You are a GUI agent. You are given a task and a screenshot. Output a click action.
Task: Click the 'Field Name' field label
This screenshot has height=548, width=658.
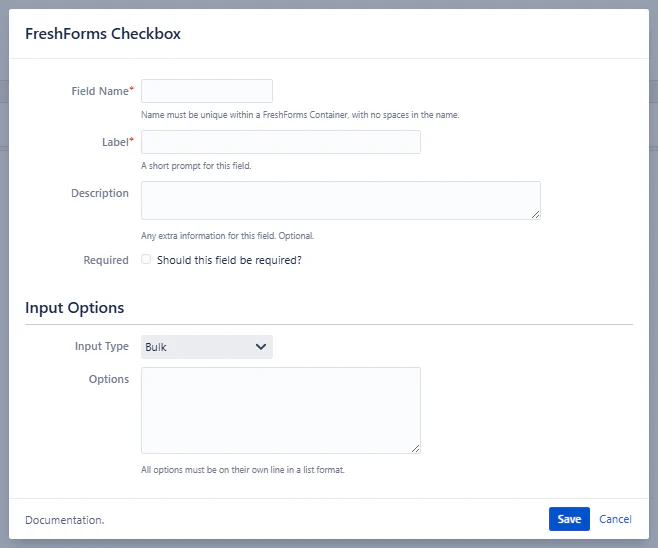click(x=99, y=91)
